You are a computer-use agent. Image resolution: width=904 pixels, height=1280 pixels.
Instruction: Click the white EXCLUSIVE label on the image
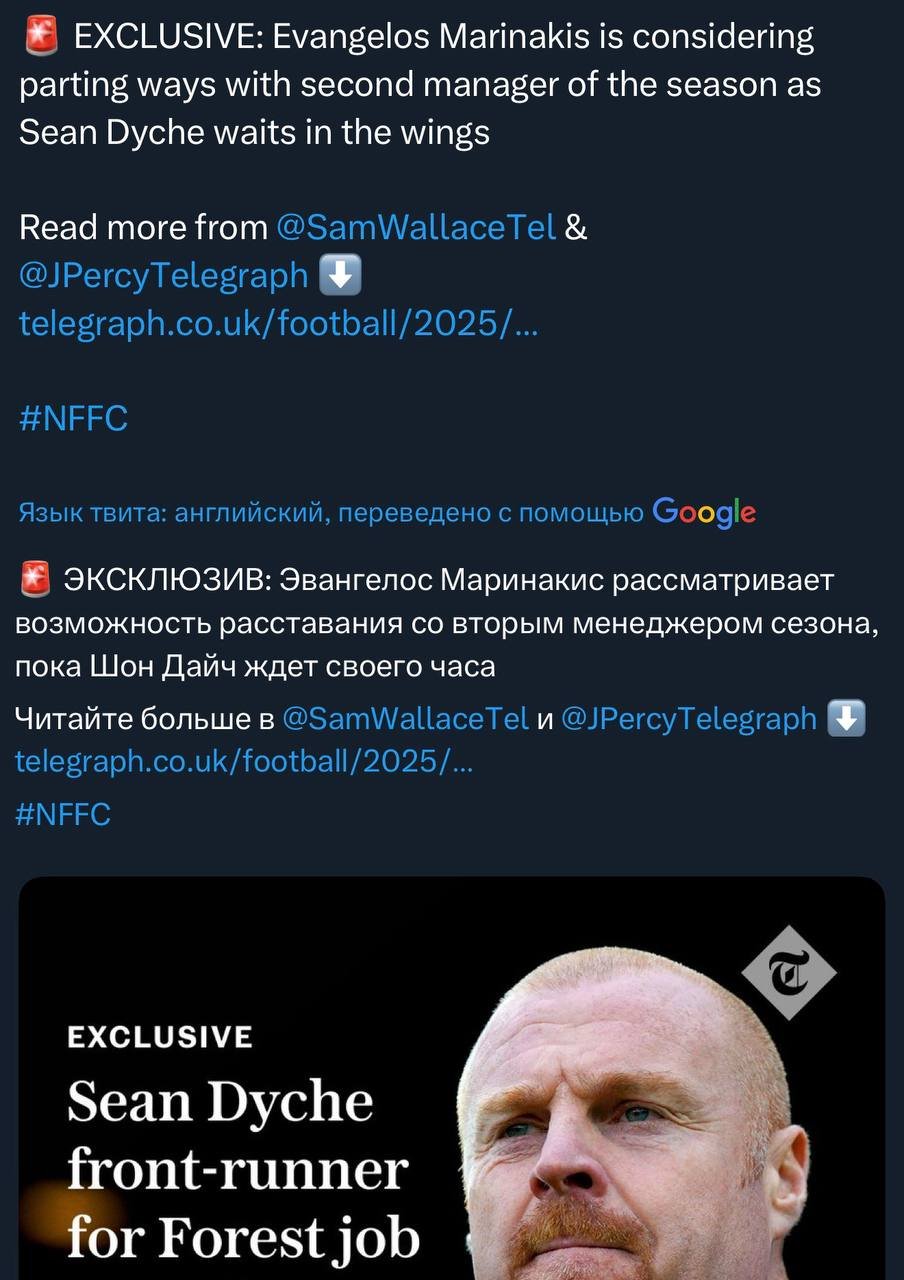point(160,1037)
